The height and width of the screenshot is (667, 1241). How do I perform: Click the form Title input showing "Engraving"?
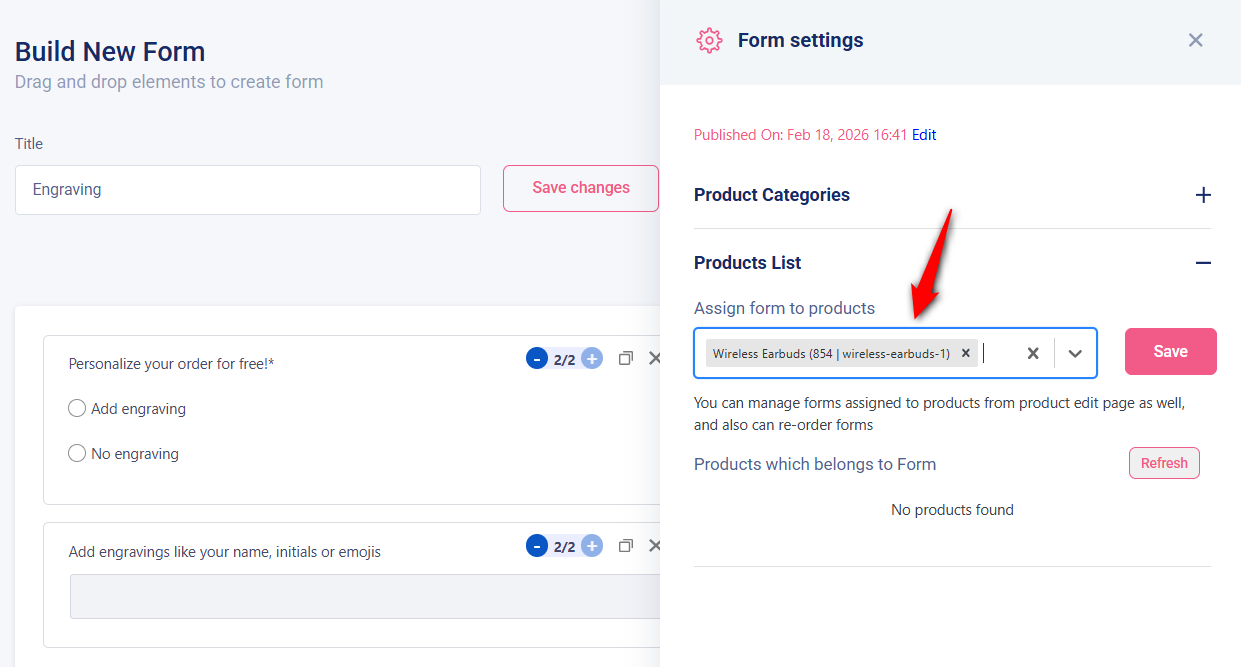(247, 190)
